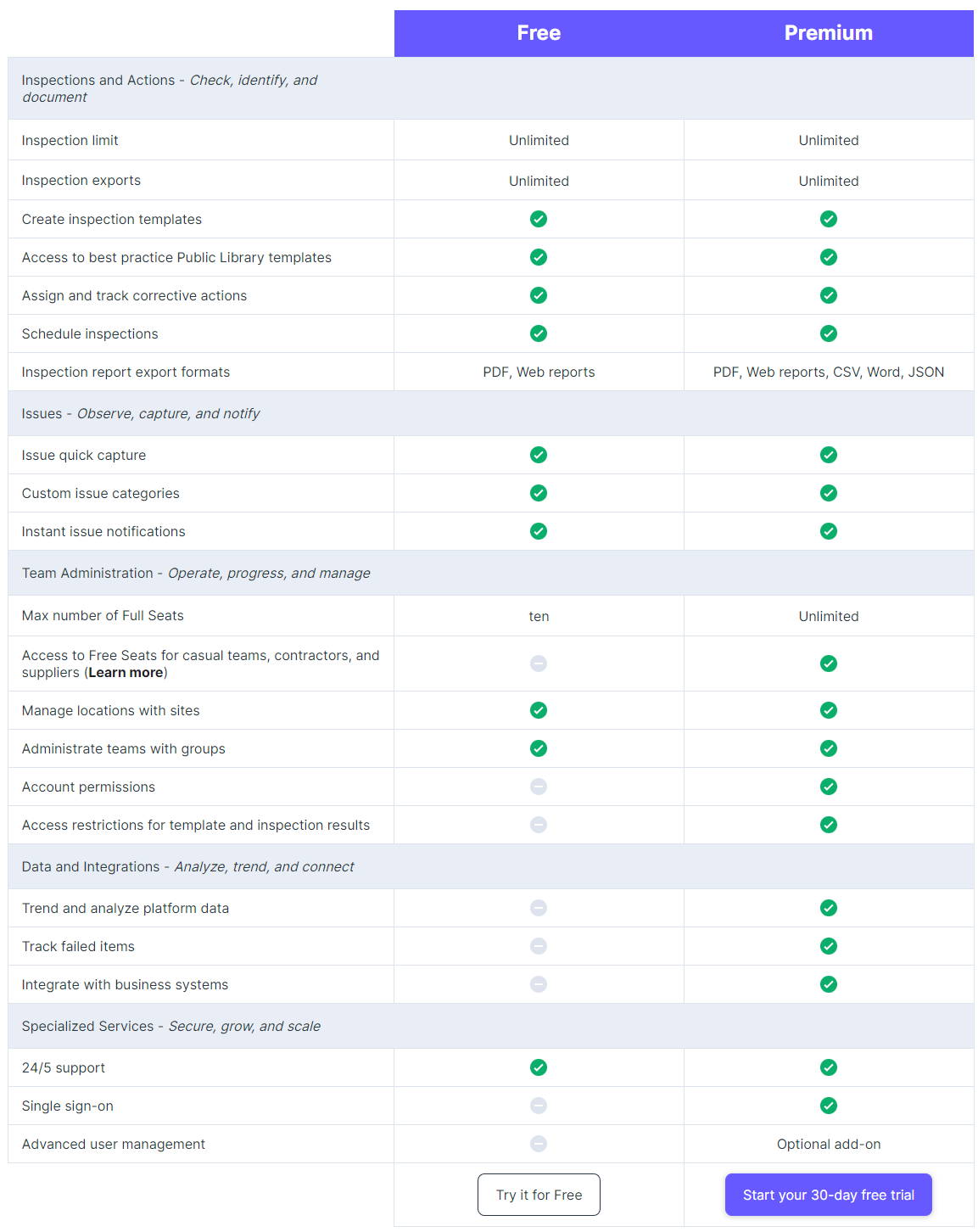Screen dimensions: 978x1232
Task: Click Premium checkmark for Single sign-on
Action: coord(829,1106)
